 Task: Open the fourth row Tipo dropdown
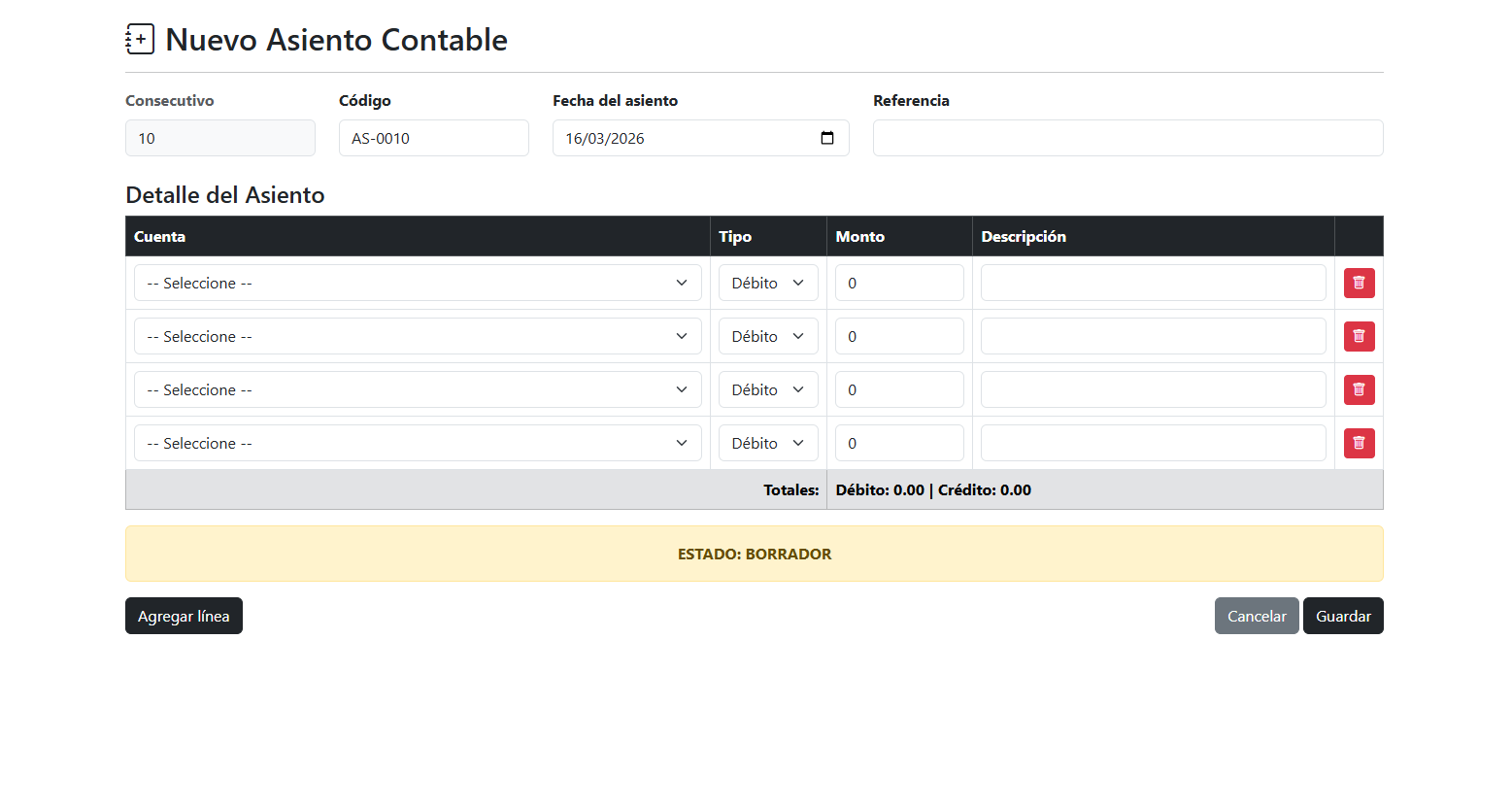pos(767,443)
